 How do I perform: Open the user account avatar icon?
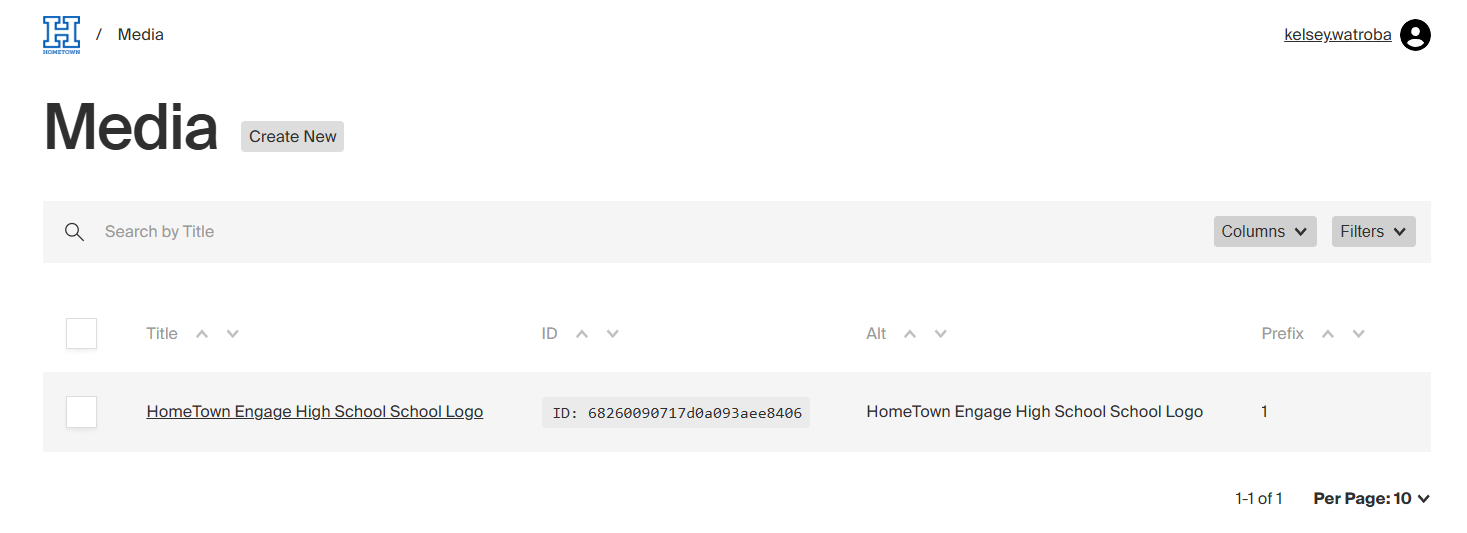coord(1414,35)
